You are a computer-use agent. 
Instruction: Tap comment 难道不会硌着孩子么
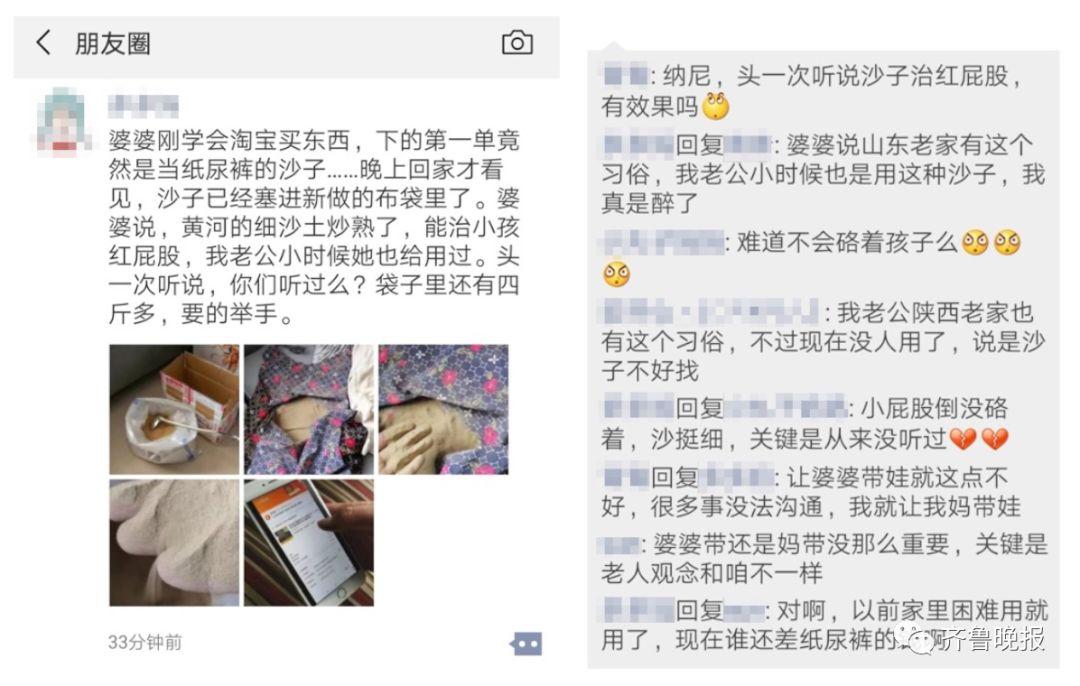tap(813, 258)
